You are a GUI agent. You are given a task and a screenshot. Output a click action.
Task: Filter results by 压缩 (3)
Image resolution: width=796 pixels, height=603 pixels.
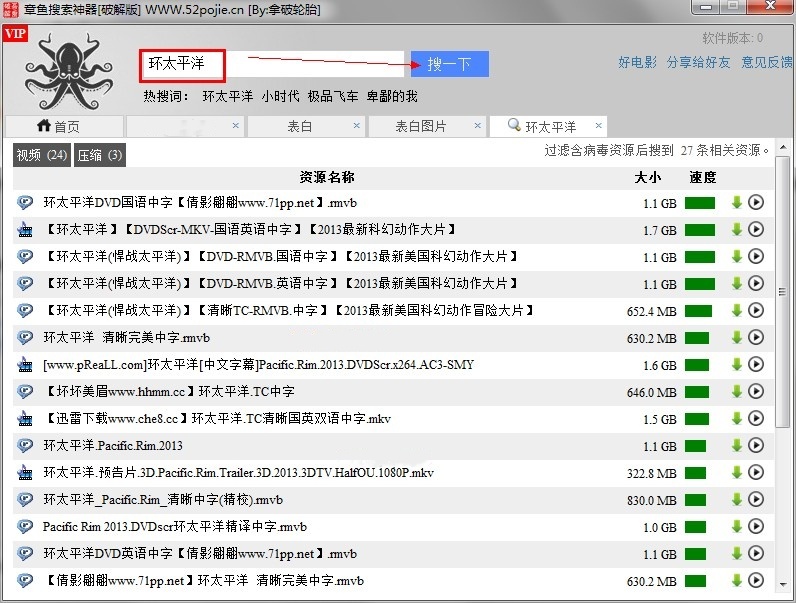click(100, 155)
